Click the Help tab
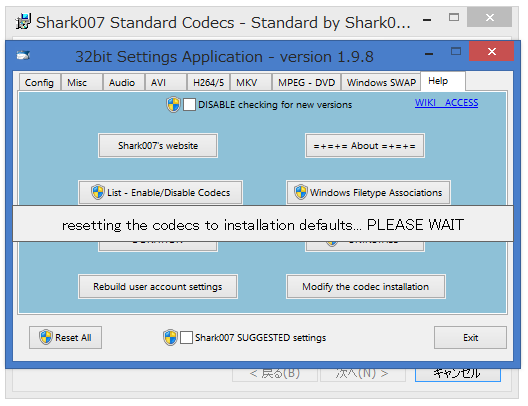This screenshot has height=406, width=528. pos(443,81)
